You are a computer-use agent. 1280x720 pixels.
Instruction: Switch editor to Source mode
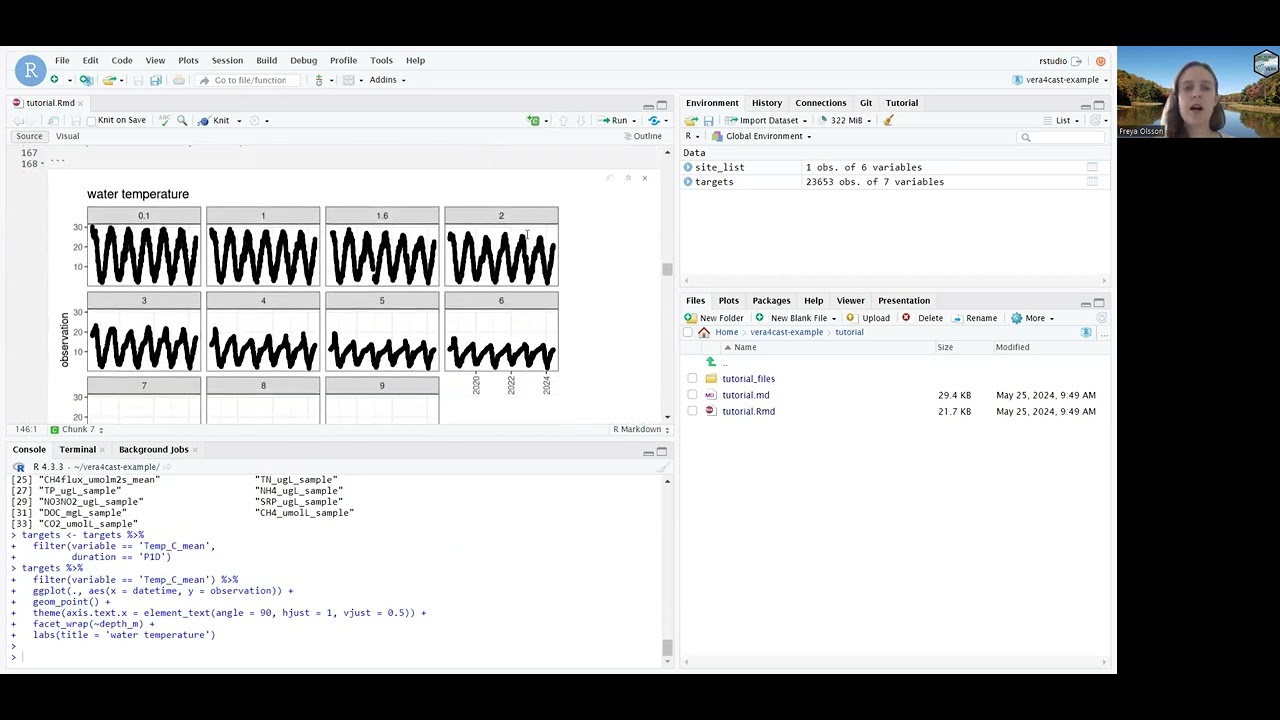coord(29,136)
